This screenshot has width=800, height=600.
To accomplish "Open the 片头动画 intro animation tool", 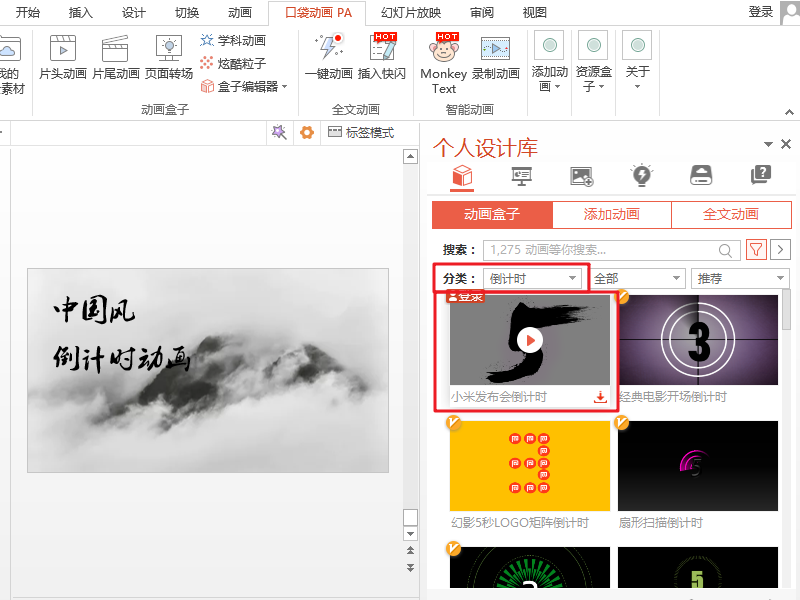I will pos(63,57).
